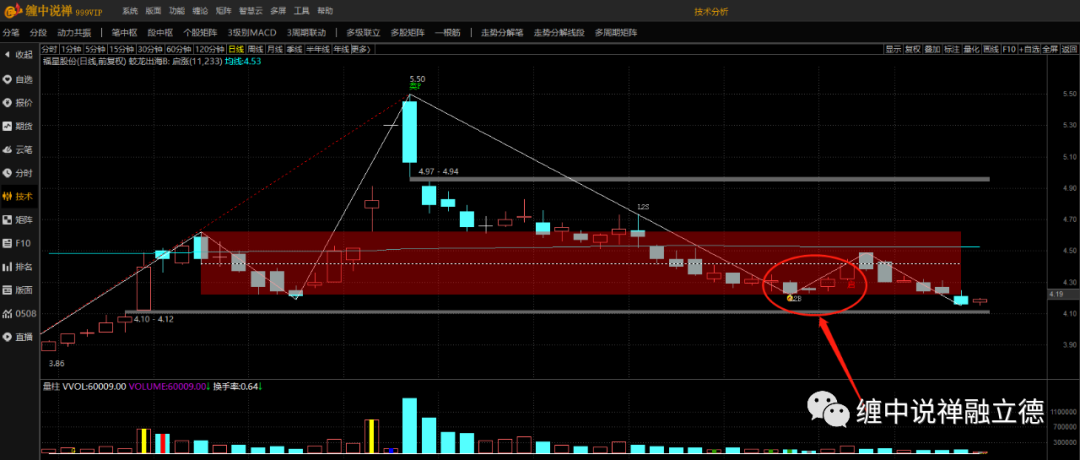Switch to 1分钟 period tab
Image resolution: width=1080 pixels, height=460 pixels.
tap(70, 49)
